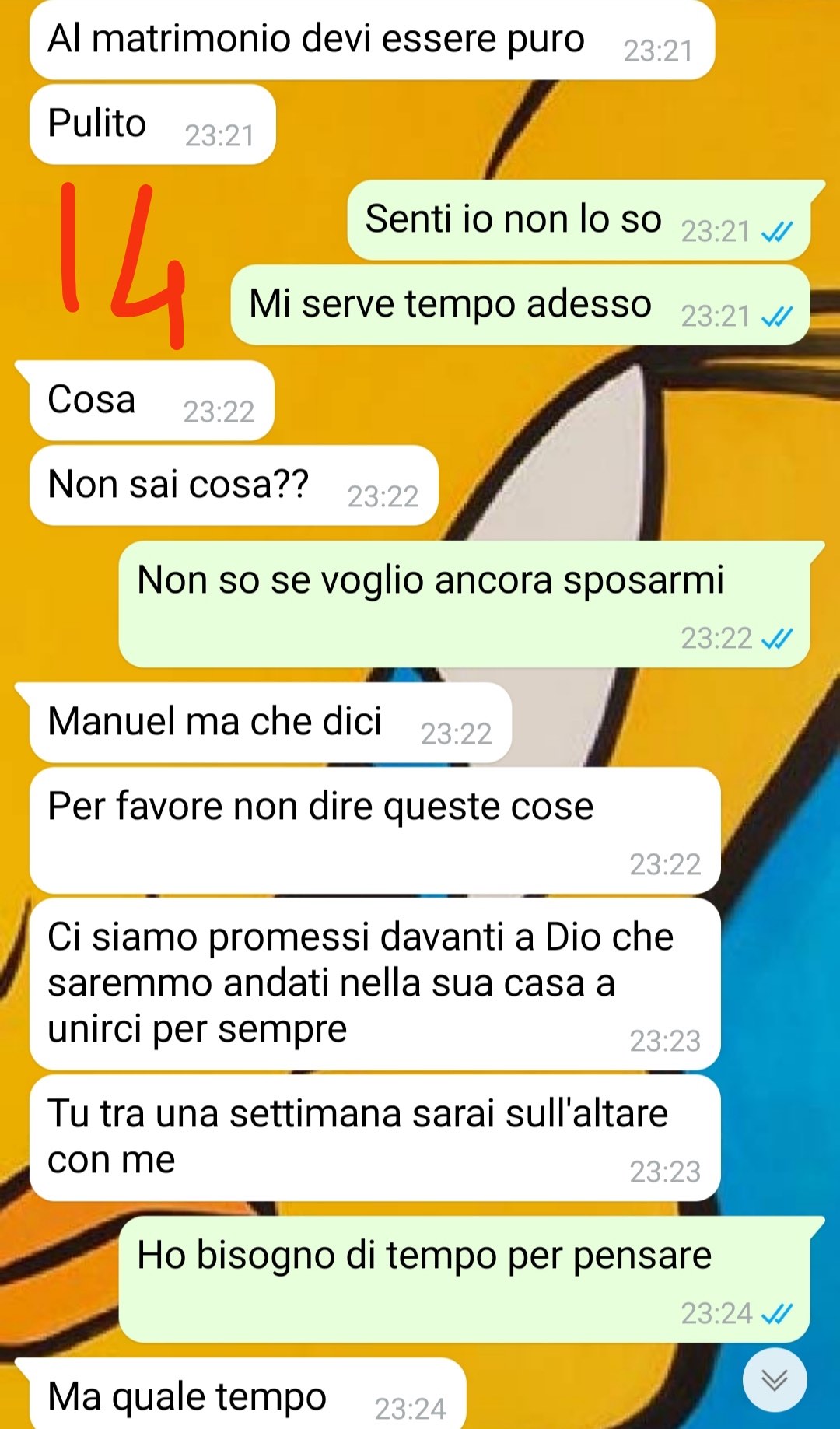Tap the 'Non sai cosa??' message
The height and width of the screenshot is (1429, 840).
tap(233, 485)
